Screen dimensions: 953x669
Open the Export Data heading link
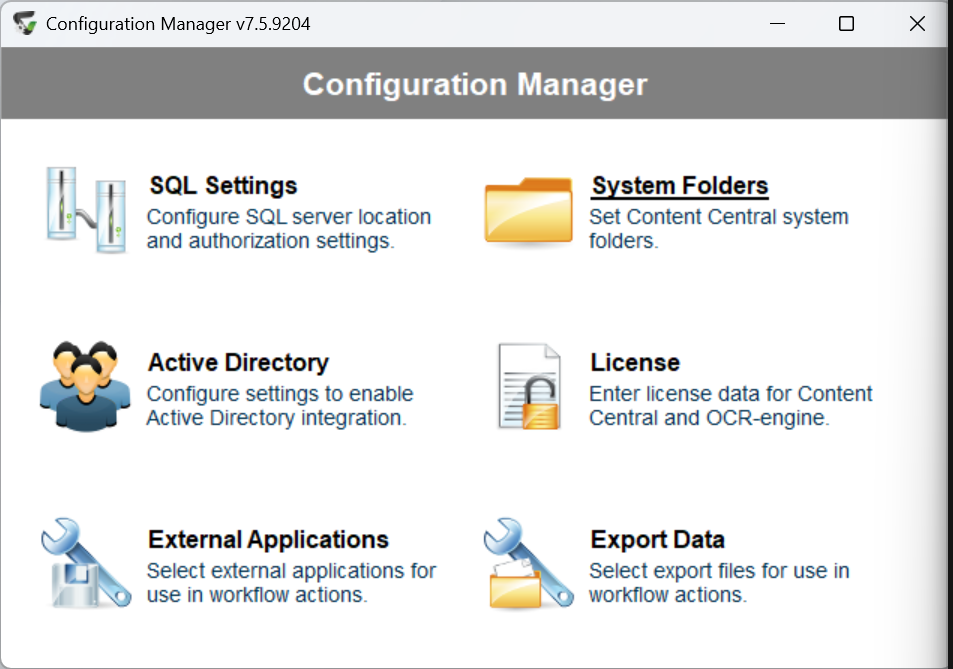click(x=658, y=540)
